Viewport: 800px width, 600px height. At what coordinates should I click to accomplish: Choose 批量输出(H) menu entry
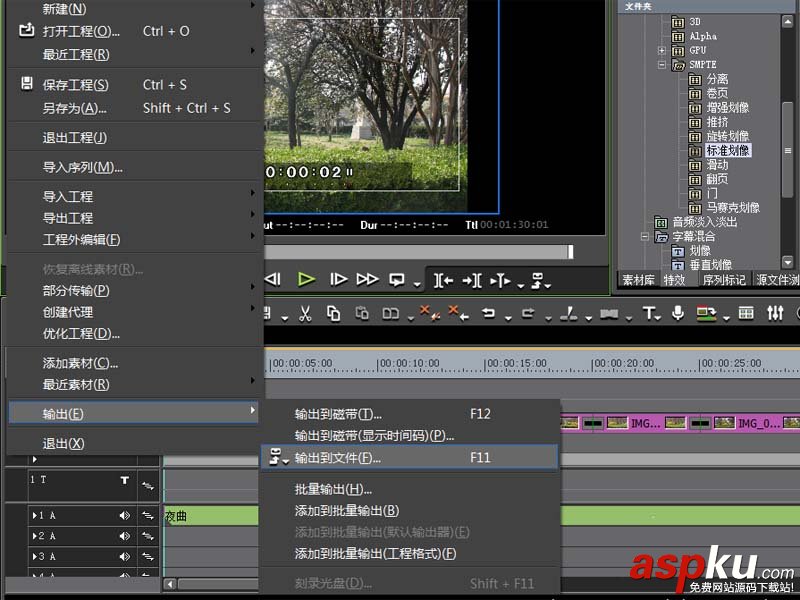[x=409, y=489]
